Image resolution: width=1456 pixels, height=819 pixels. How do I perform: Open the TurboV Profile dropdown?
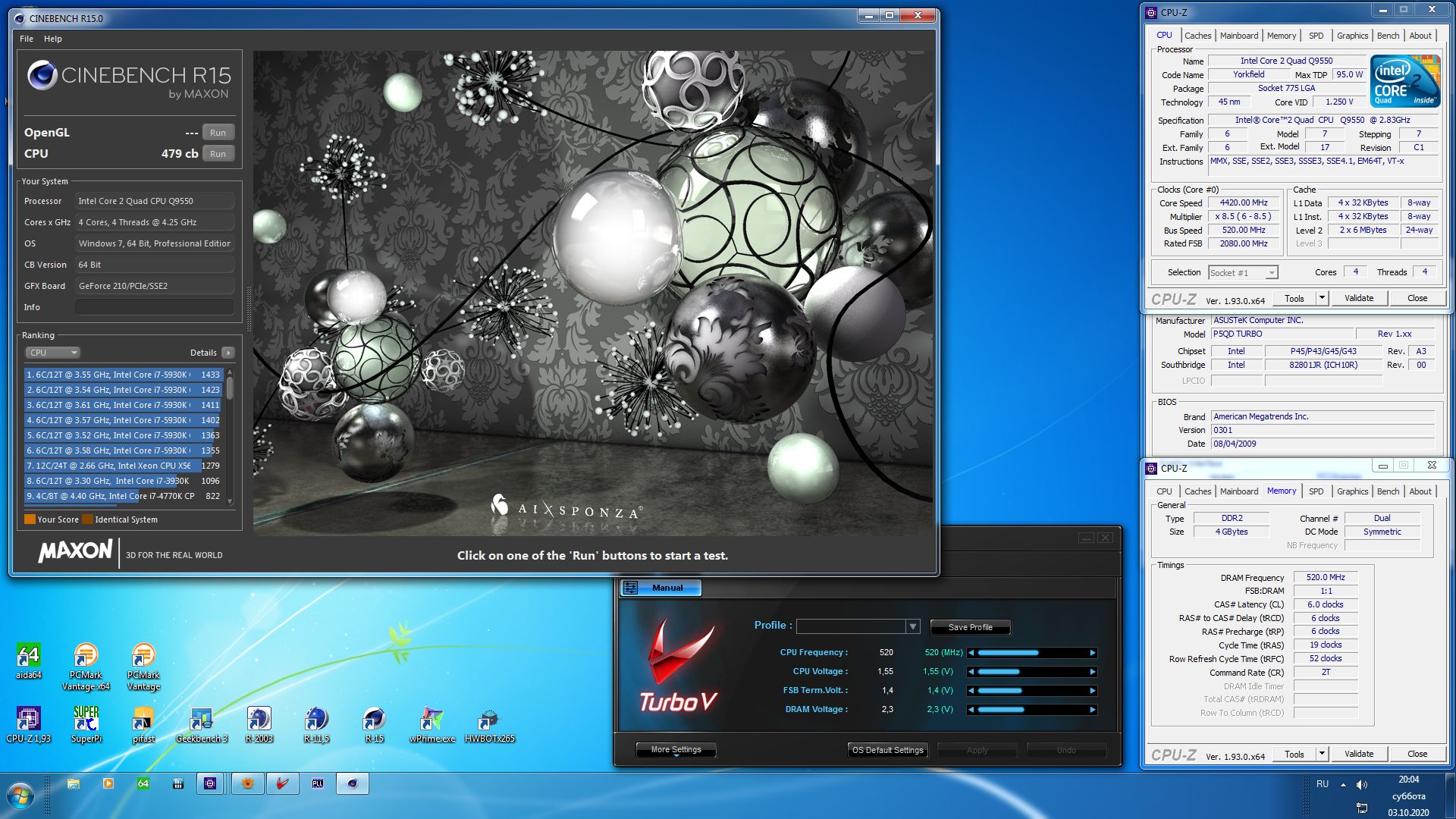[912, 627]
